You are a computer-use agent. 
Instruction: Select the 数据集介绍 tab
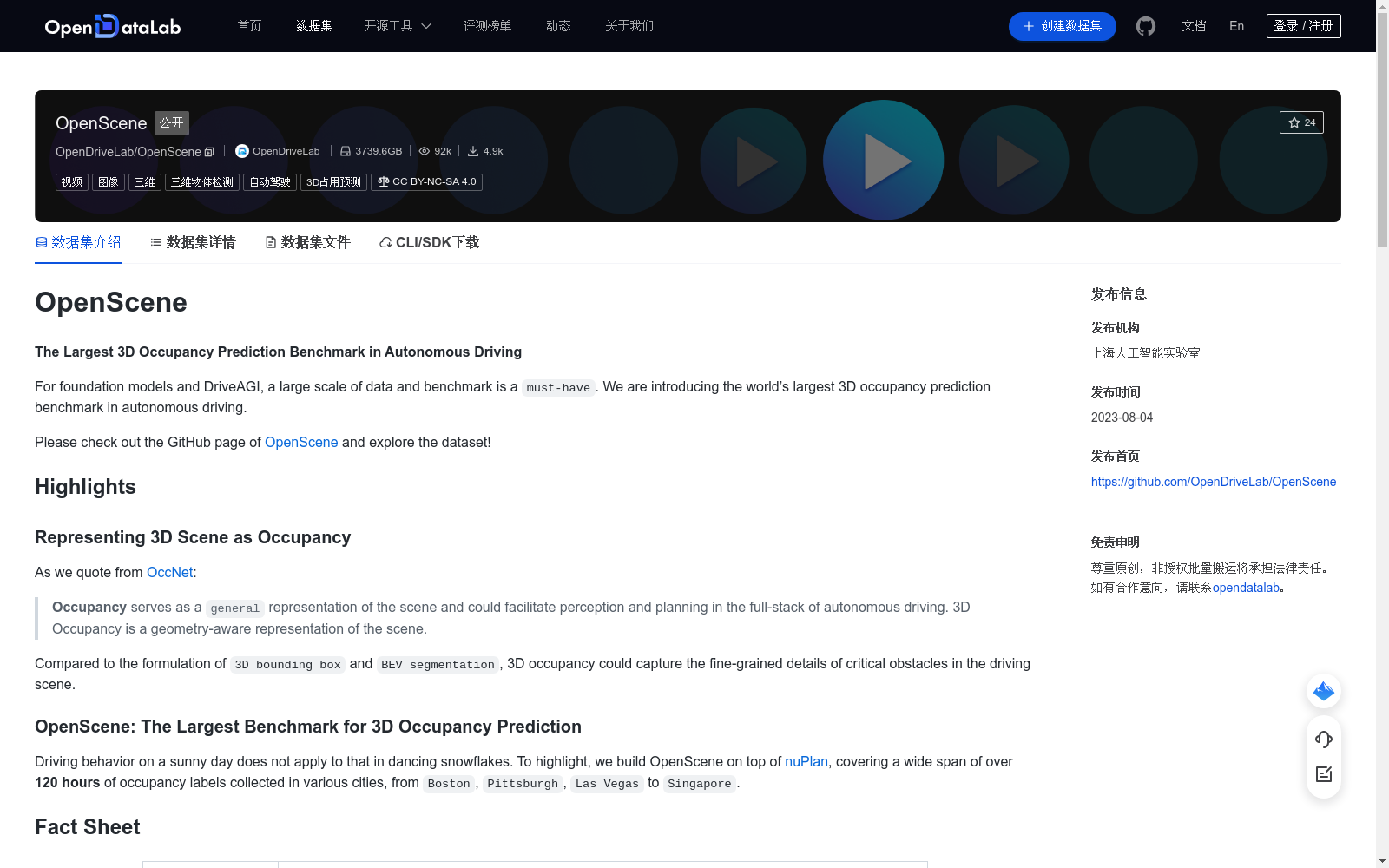tap(78, 242)
